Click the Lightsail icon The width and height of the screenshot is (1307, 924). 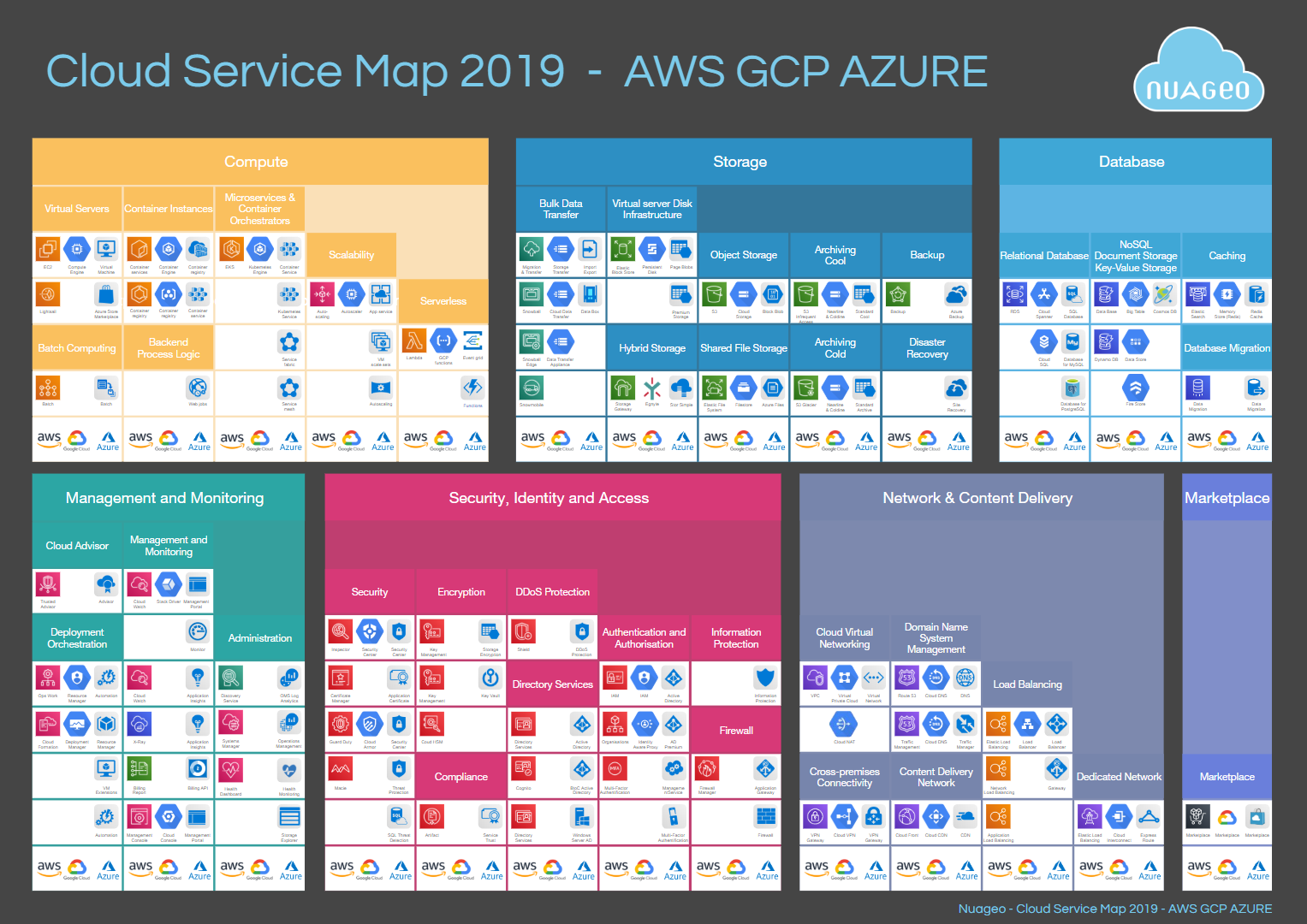tap(48, 295)
